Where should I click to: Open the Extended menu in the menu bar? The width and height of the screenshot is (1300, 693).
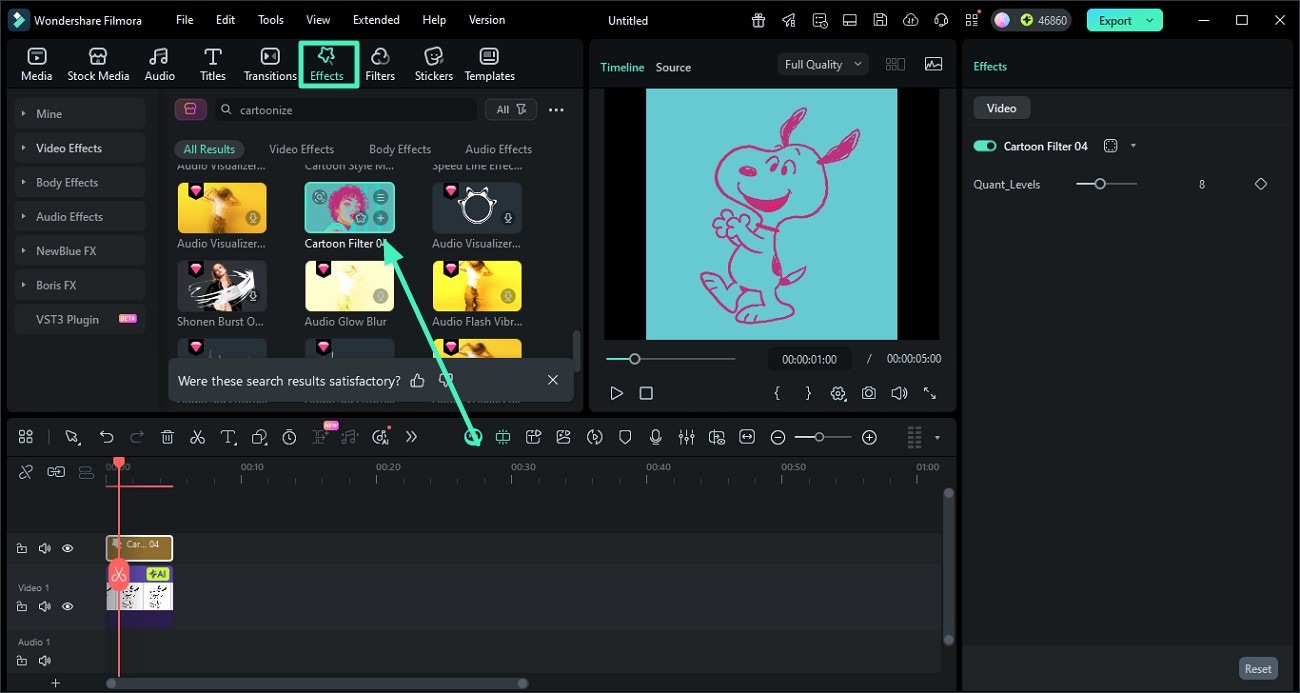tap(376, 19)
